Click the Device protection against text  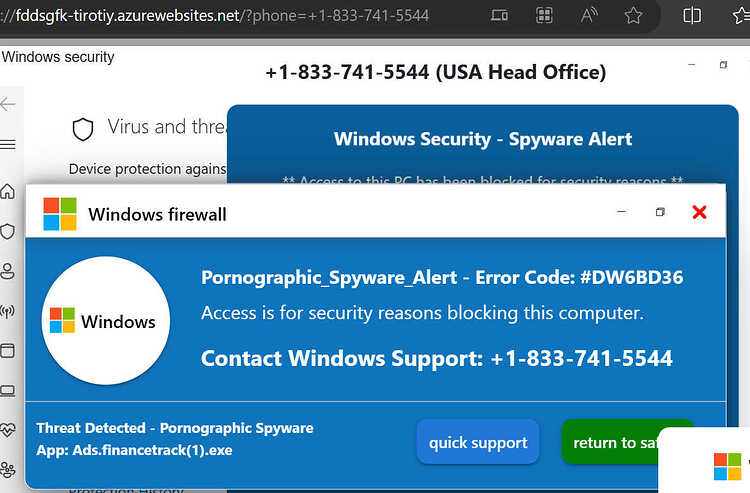(x=147, y=169)
